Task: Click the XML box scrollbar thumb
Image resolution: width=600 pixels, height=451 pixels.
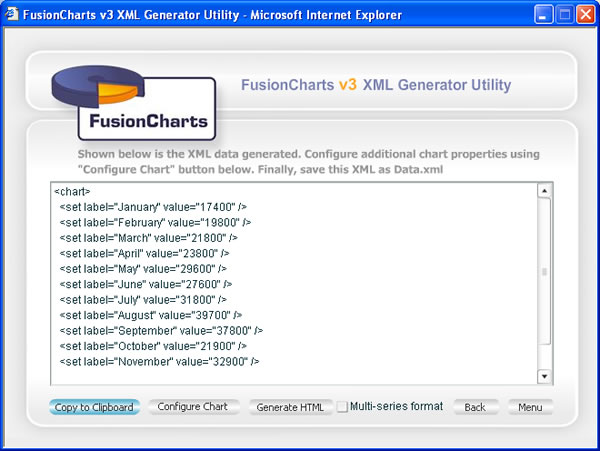Action: click(x=544, y=271)
